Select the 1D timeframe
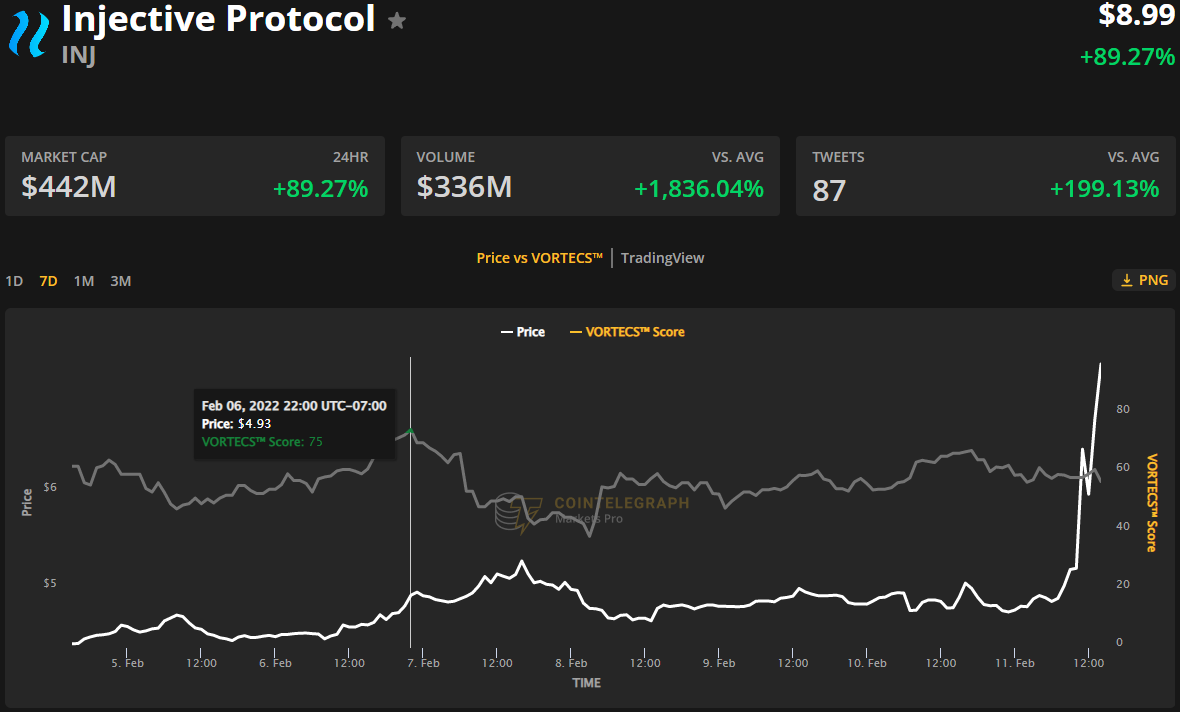1180x712 pixels. [x=14, y=281]
